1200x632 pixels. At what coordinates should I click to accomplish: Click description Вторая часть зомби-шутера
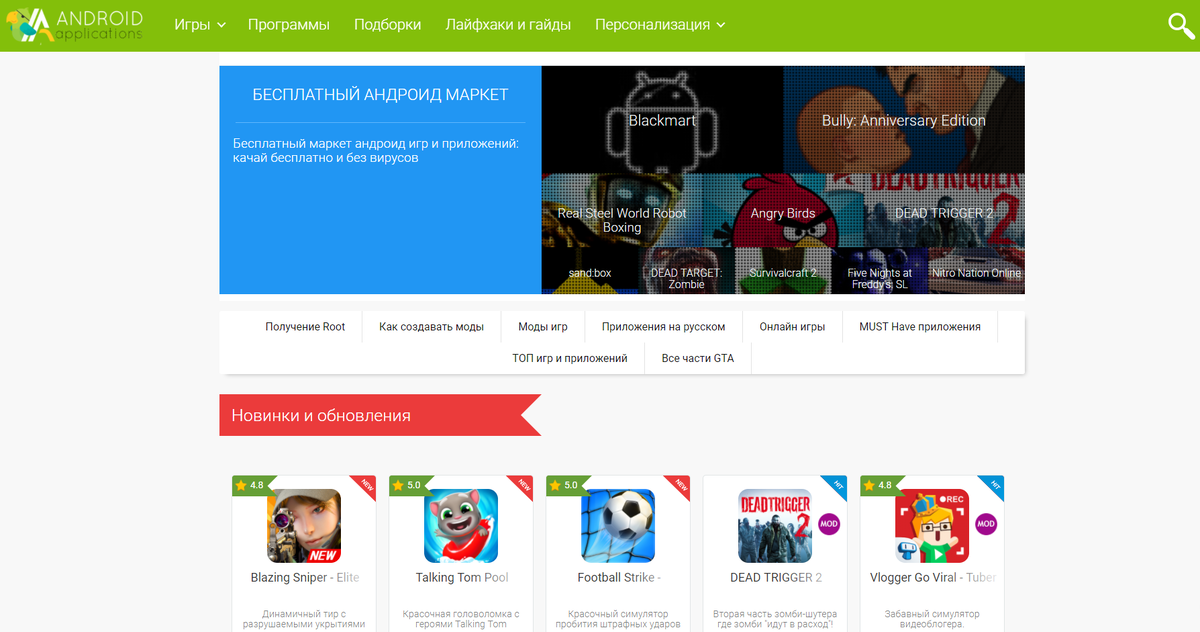(x=775, y=619)
